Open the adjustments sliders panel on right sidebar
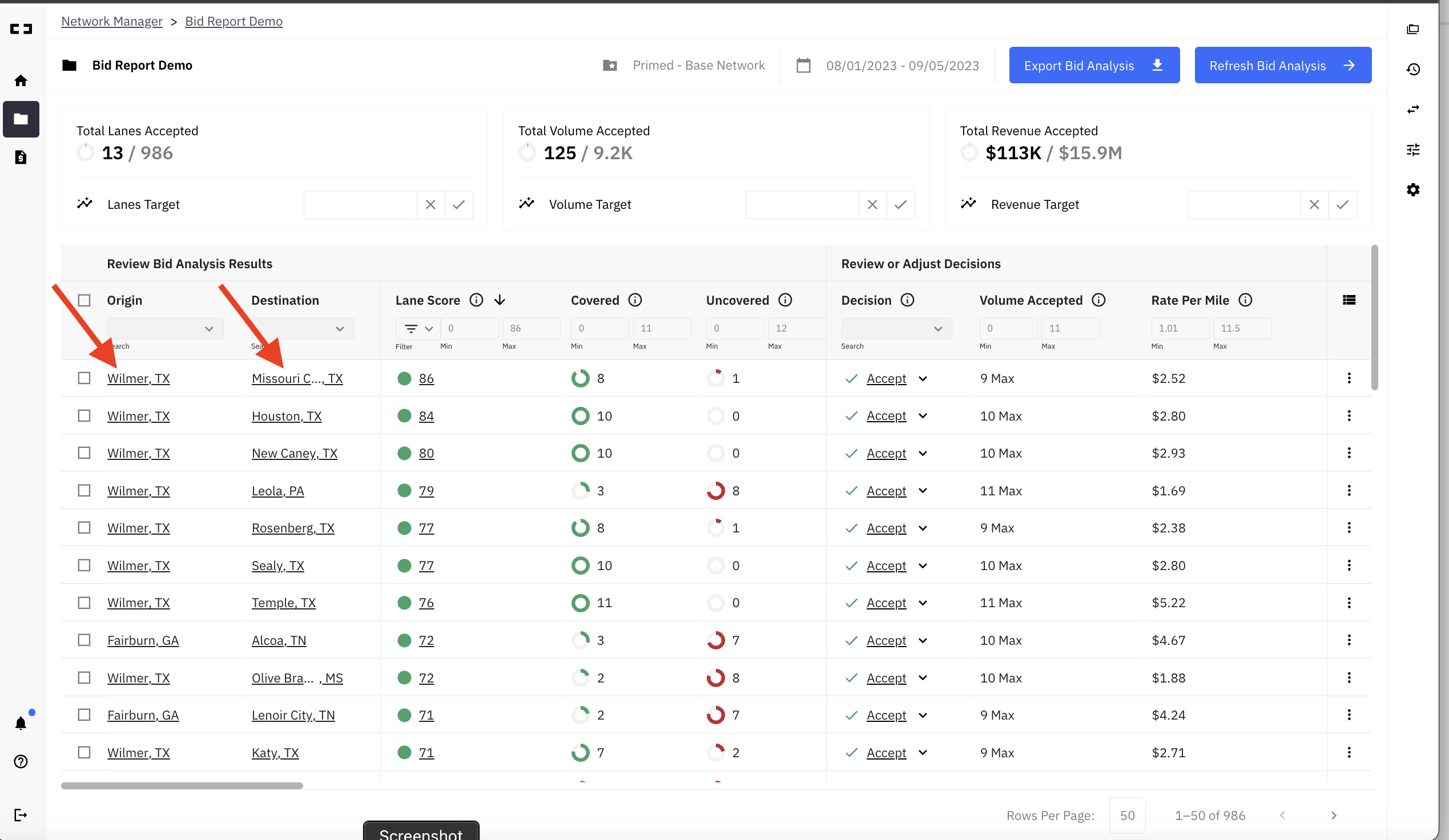1449x840 pixels. pyautogui.click(x=1414, y=150)
